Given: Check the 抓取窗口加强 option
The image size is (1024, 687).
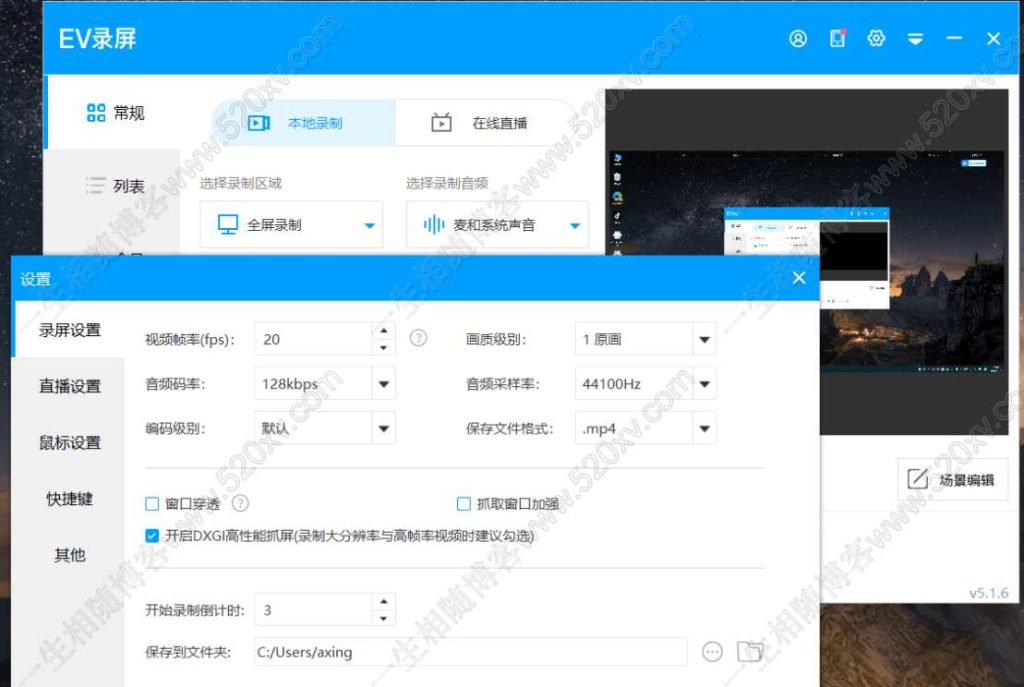Looking at the screenshot, I should click(x=463, y=504).
